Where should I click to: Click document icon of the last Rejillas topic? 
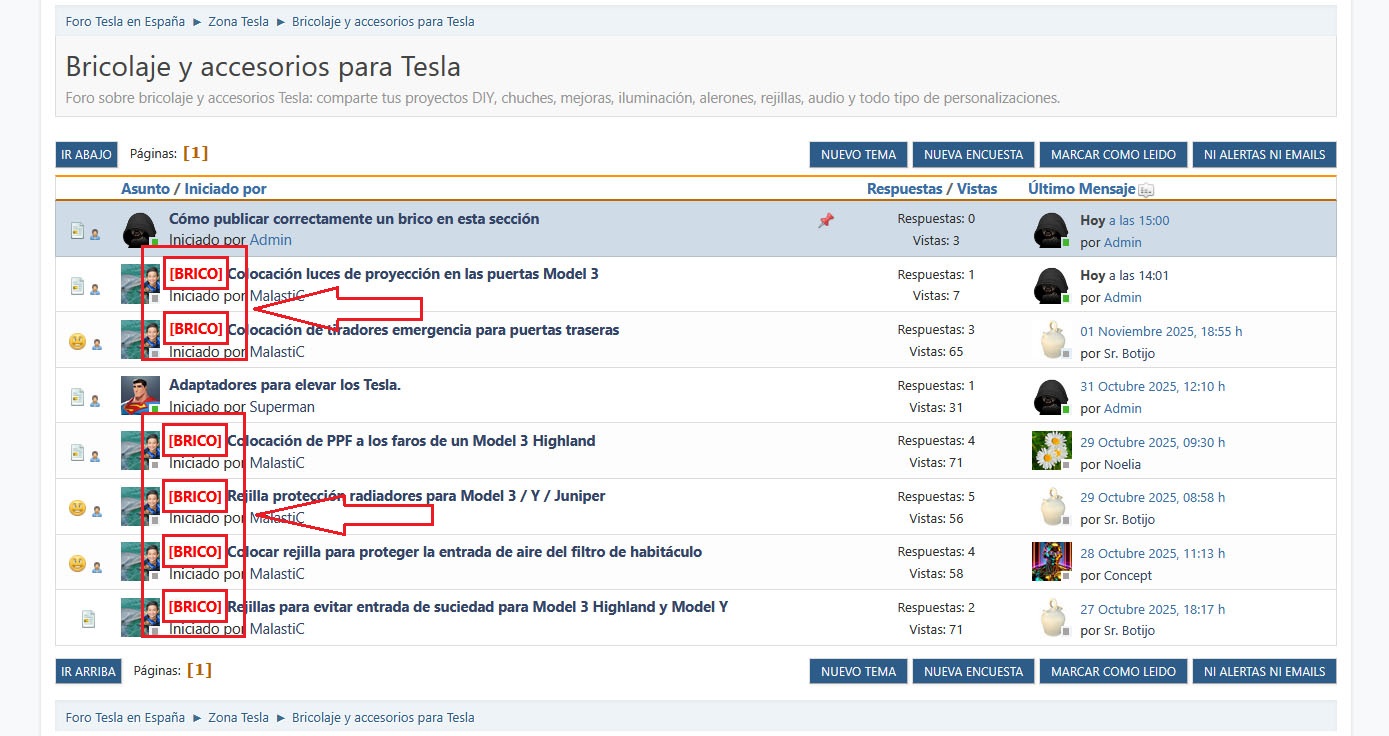pyautogui.click(x=88, y=619)
